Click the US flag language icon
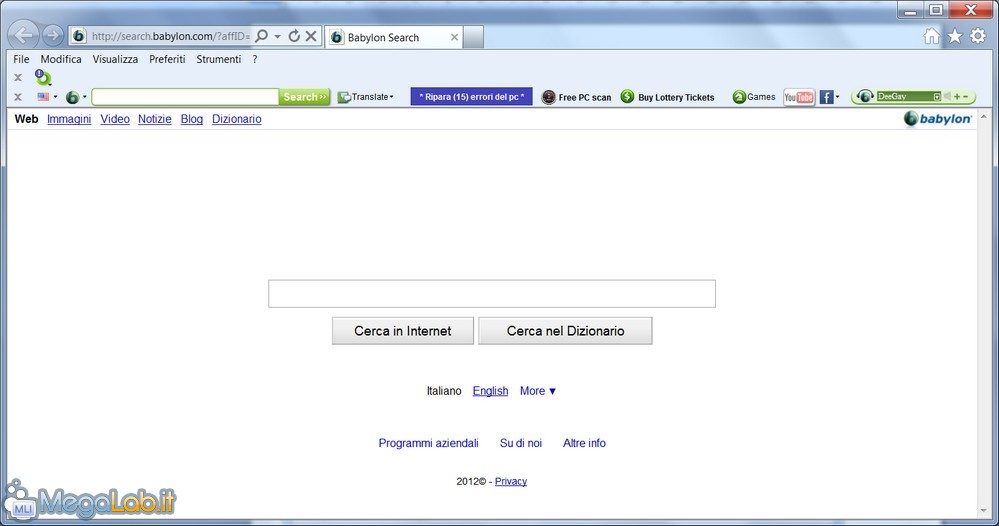The height and width of the screenshot is (526, 999). pyautogui.click(x=43, y=97)
